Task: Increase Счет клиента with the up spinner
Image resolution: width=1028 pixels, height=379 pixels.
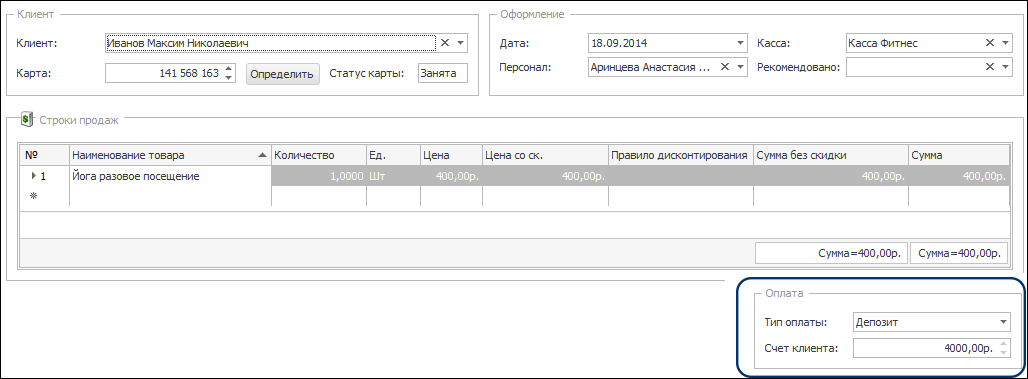Action: (x=1004, y=344)
